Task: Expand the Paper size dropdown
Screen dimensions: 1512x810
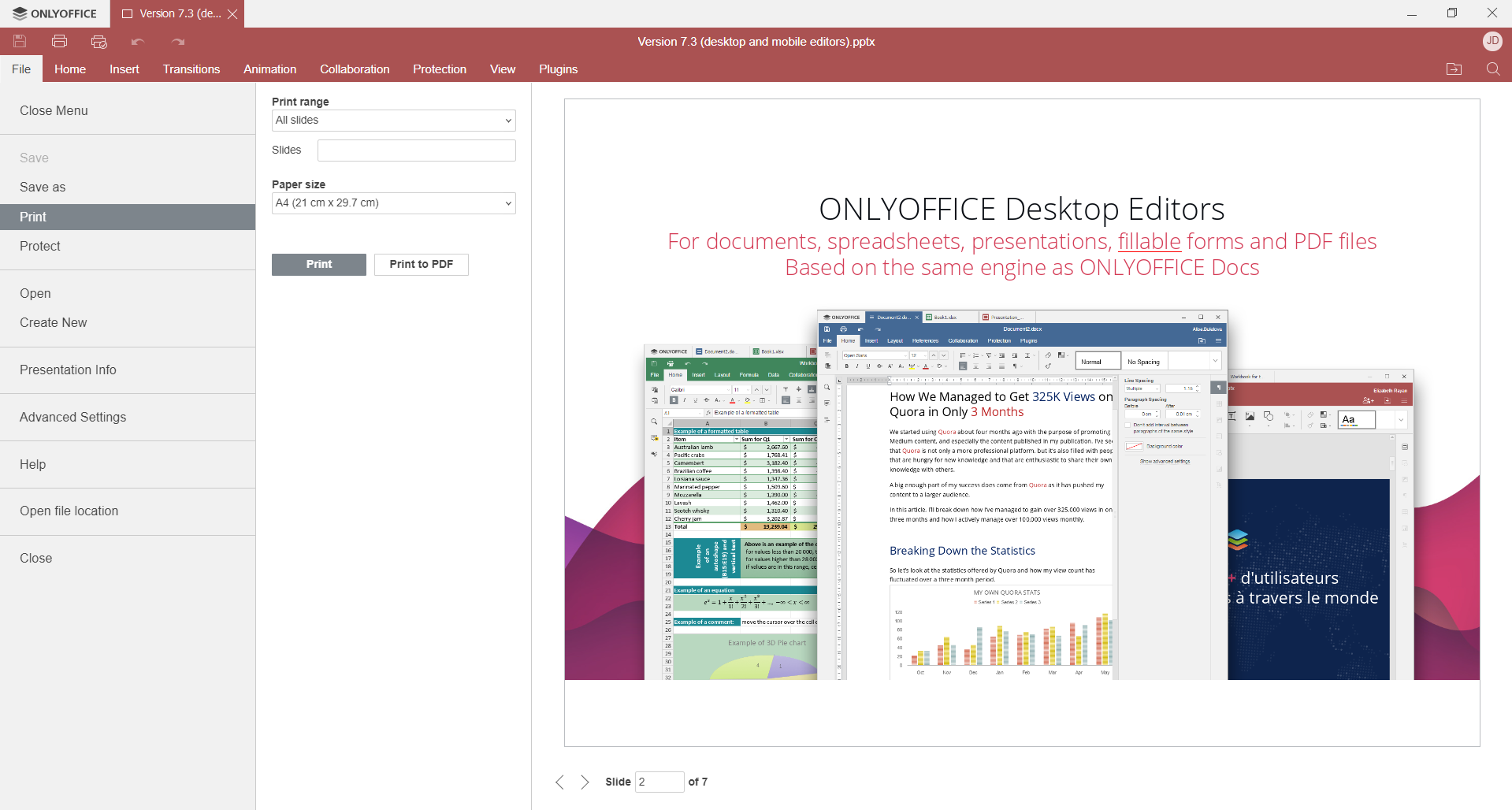Action: (x=393, y=203)
